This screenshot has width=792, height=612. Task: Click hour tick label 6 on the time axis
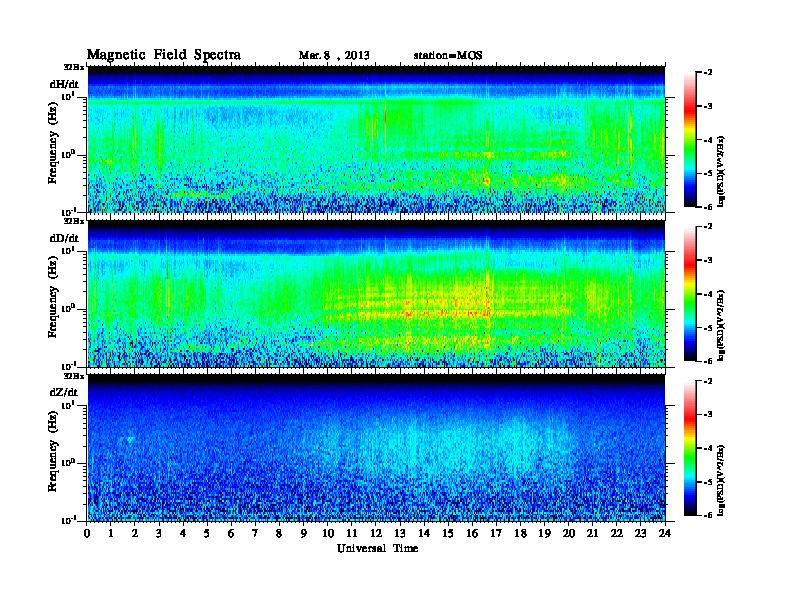[232, 533]
